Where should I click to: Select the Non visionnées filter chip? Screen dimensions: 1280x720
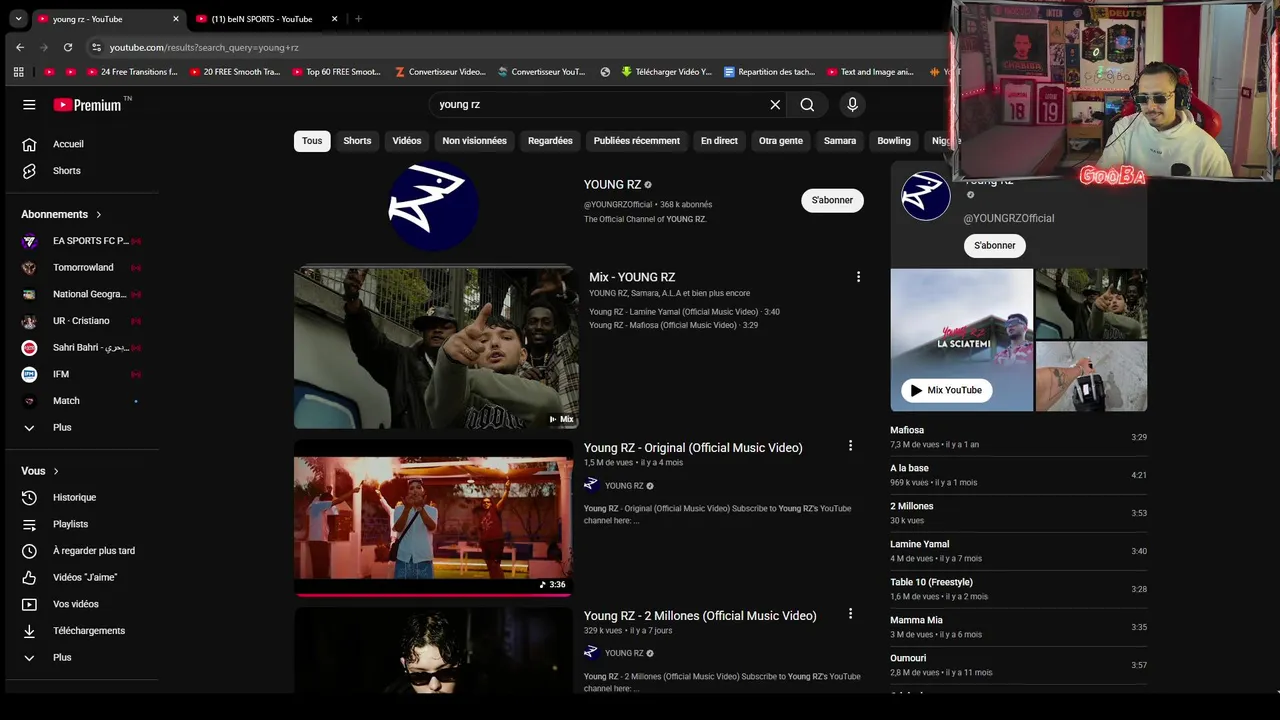474,141
